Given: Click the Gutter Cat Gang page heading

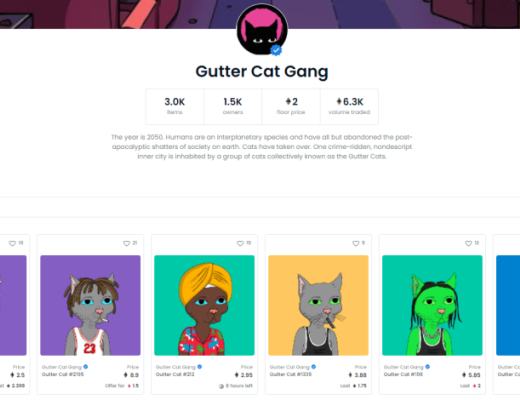Looking at the screenshot, I should [x=262, y=72].
